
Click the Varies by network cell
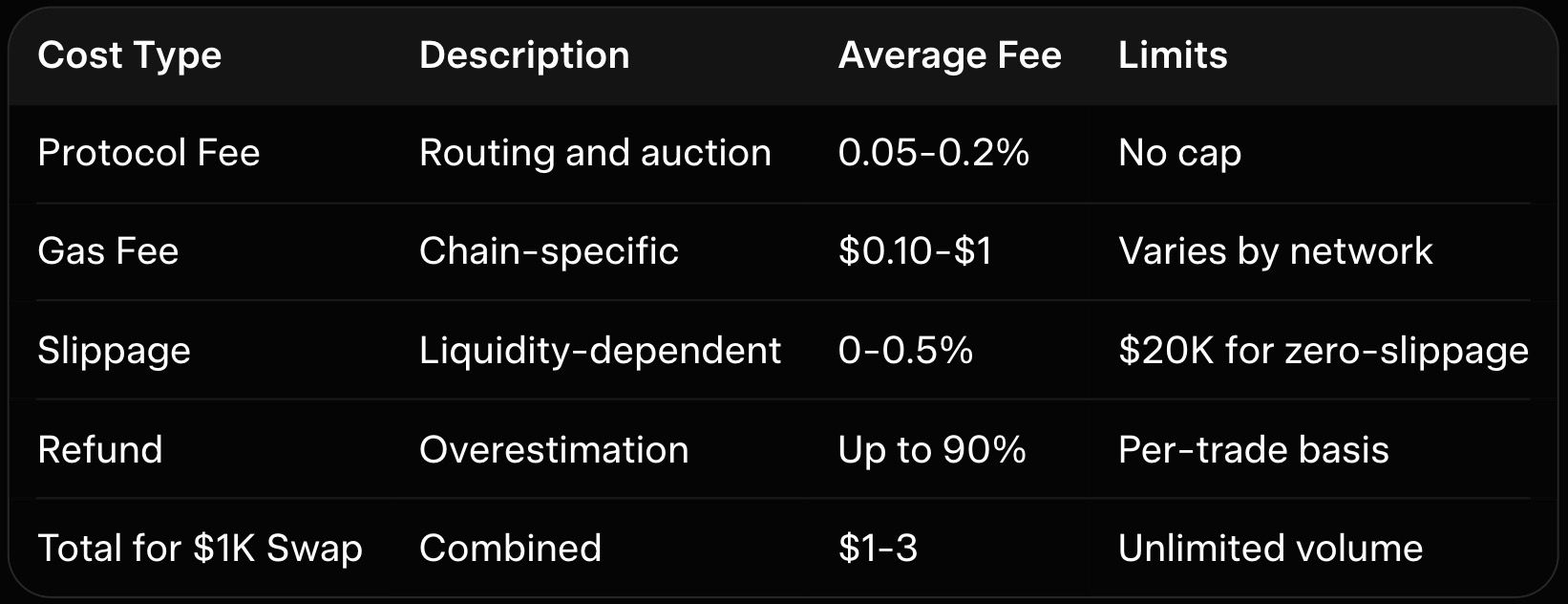tap(1275, 251)
